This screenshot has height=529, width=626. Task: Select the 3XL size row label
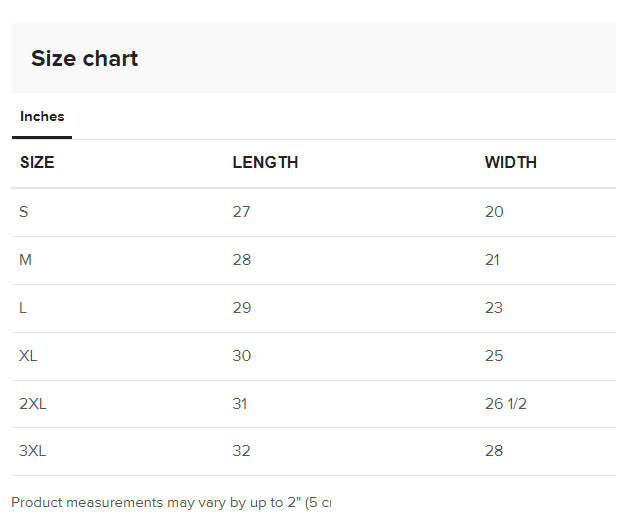coord(32,451)
